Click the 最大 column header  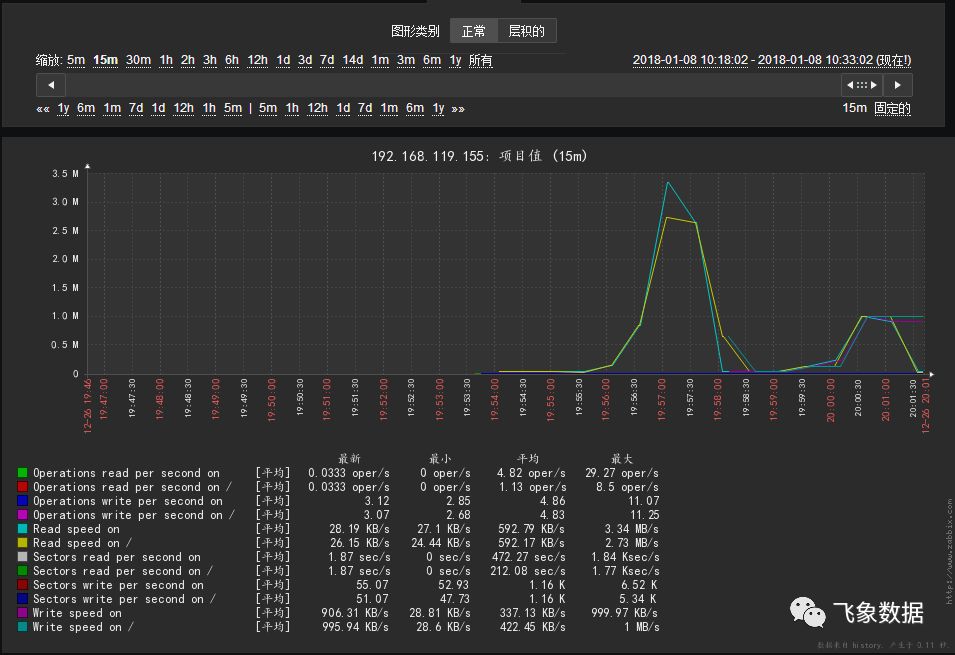[622, 459]
